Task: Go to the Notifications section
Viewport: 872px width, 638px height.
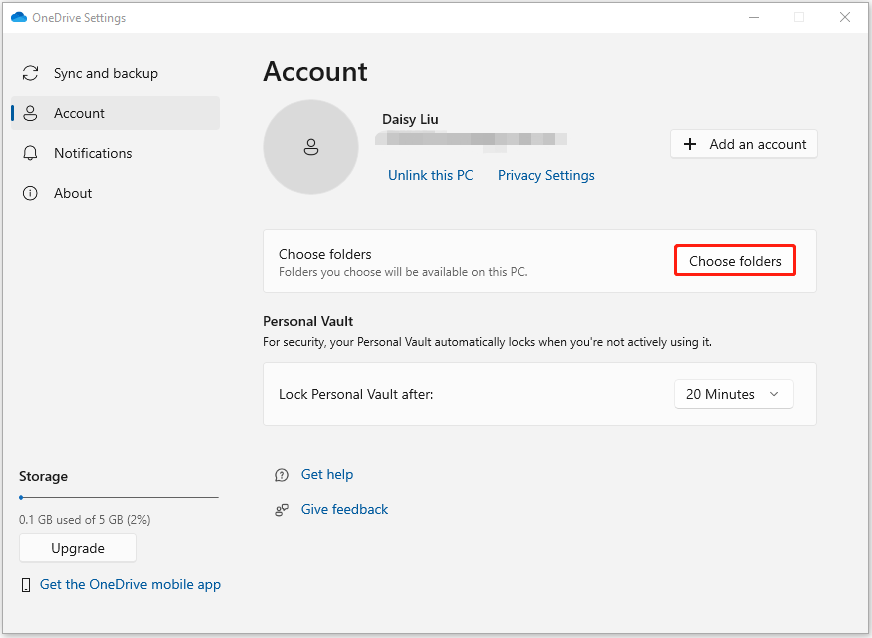Action: pyautogui.click(x=116, y=153)
